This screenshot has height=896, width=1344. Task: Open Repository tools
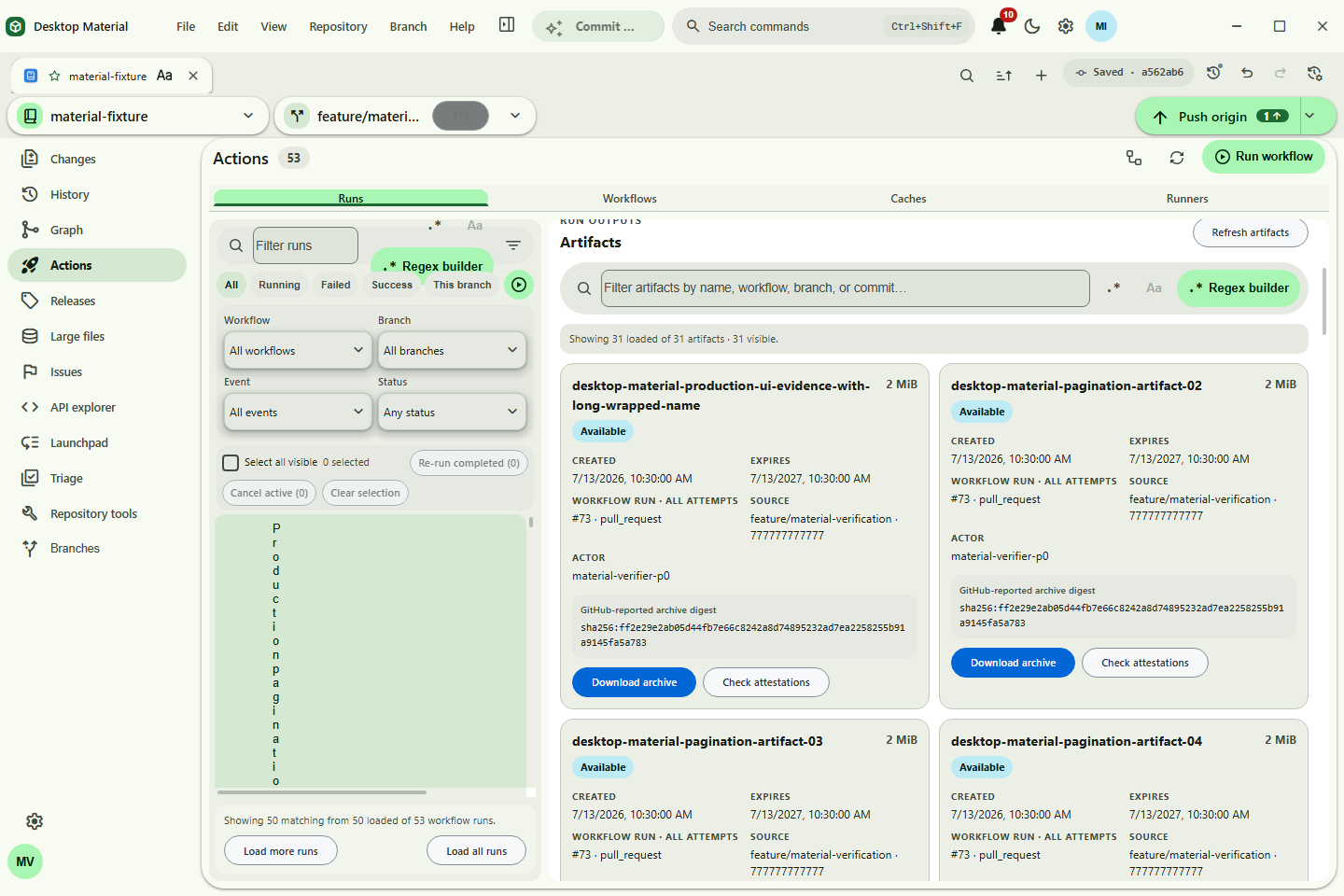pyautogui.click(x=97, y=513)
